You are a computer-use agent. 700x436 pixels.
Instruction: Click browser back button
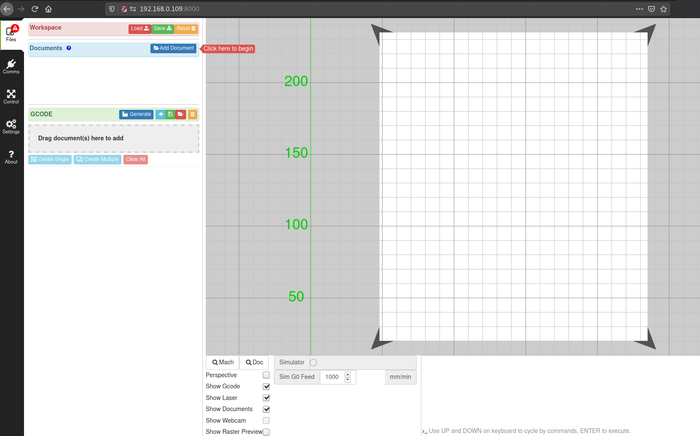point(7,9)
